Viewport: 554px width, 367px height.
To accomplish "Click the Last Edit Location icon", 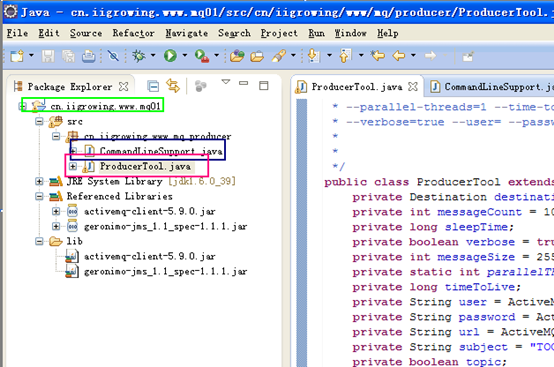I will click(377, 55).
